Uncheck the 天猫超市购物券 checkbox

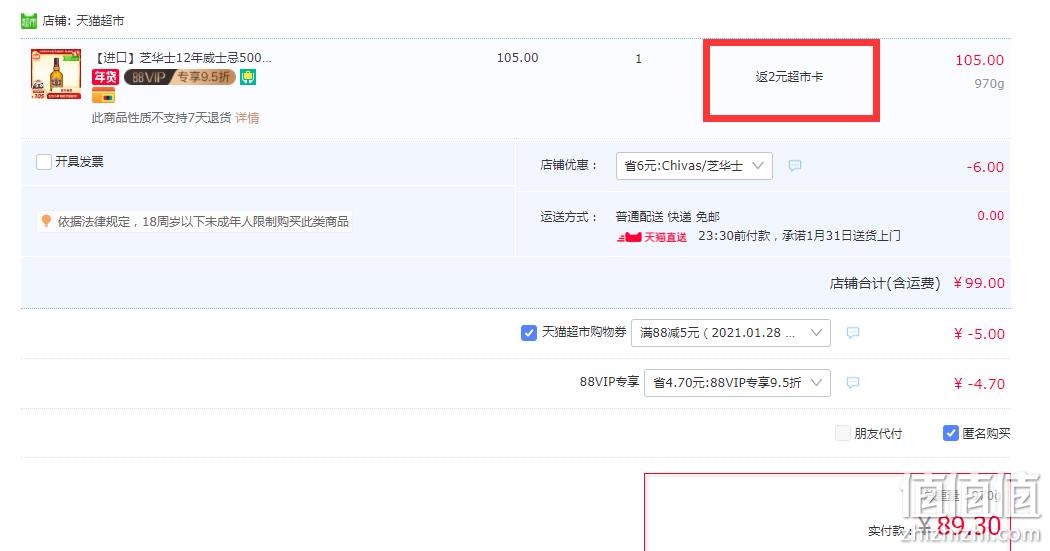point(528,333)
